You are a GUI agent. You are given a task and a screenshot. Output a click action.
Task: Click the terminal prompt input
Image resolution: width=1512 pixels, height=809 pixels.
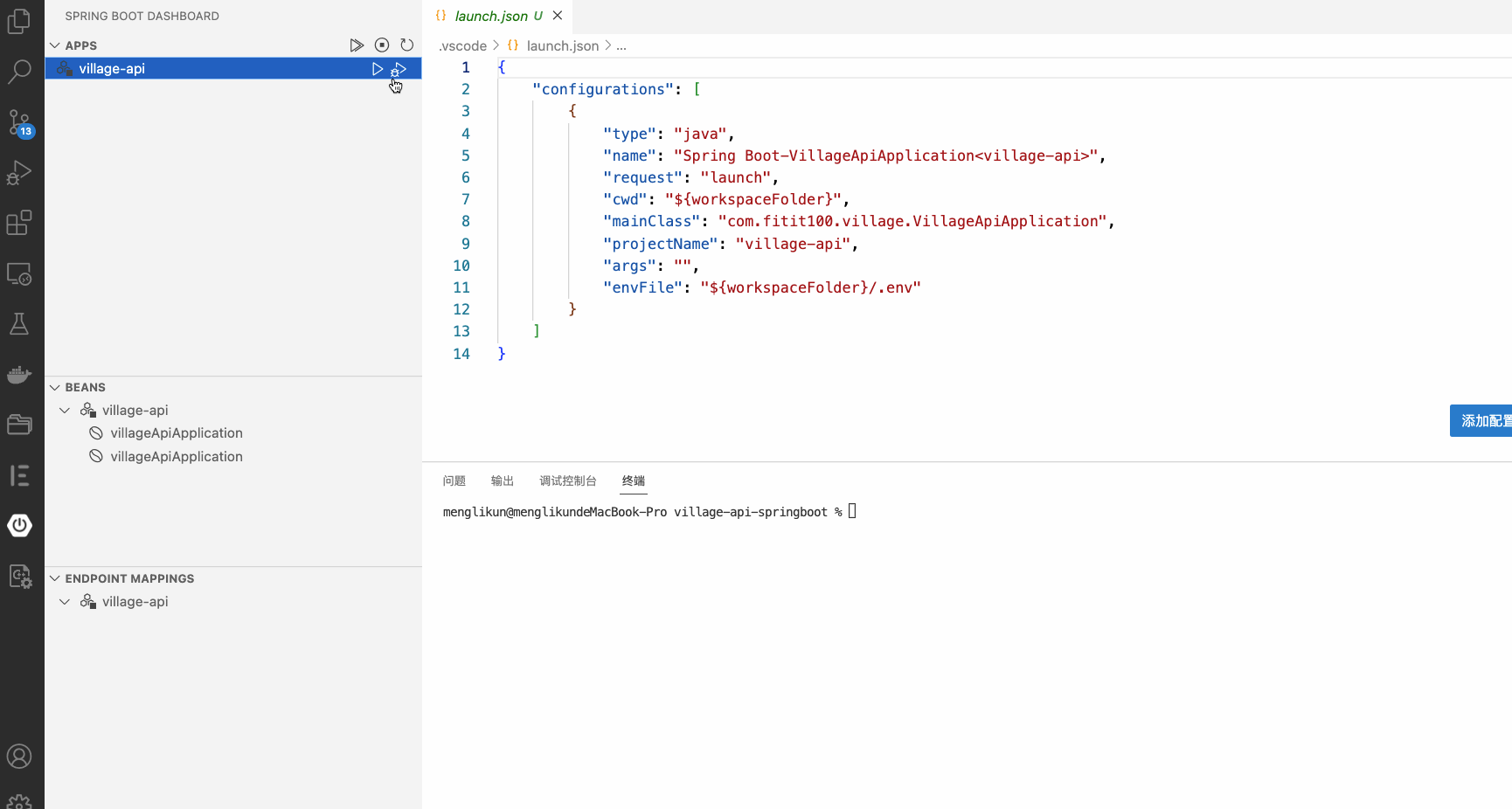coord(852,511)
